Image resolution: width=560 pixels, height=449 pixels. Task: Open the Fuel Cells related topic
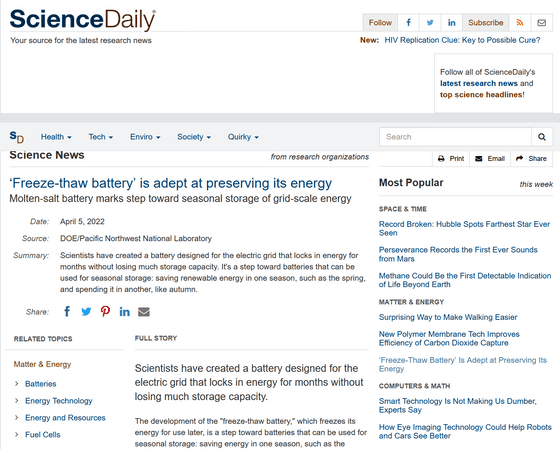[42, 435]
